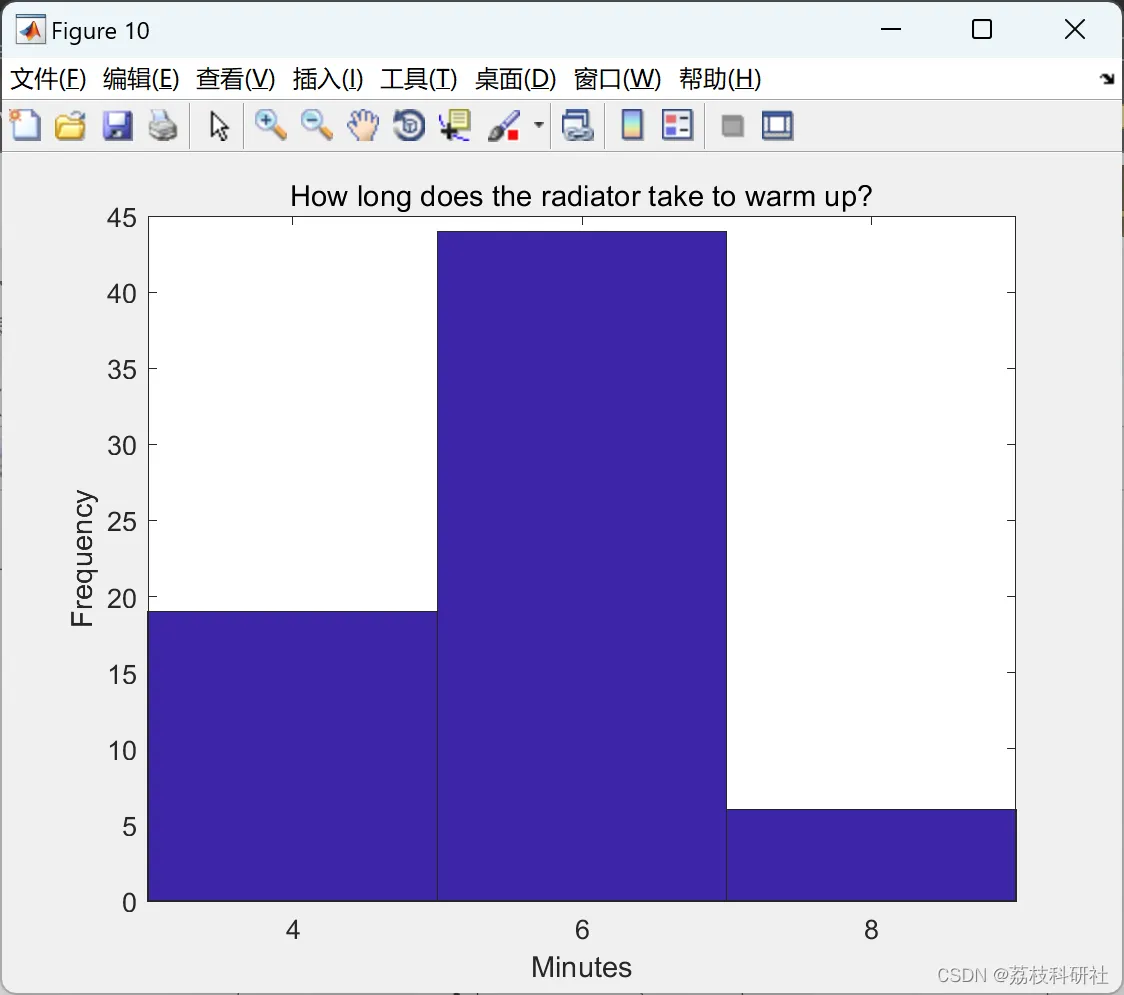Select the Edit Plot arrow tool

pos(219,125)
